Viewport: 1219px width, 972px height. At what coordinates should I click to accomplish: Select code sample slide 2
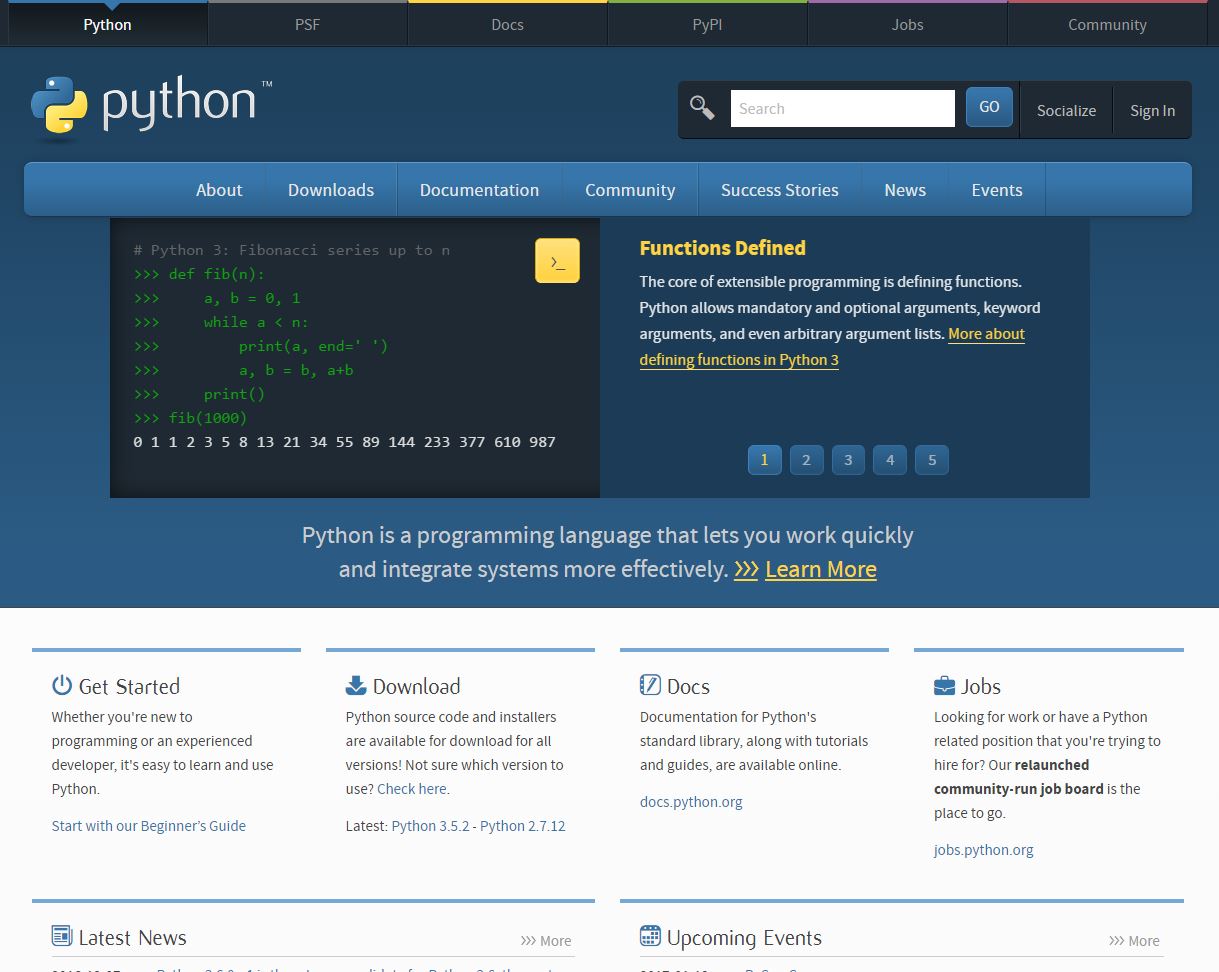coord(806,460)
